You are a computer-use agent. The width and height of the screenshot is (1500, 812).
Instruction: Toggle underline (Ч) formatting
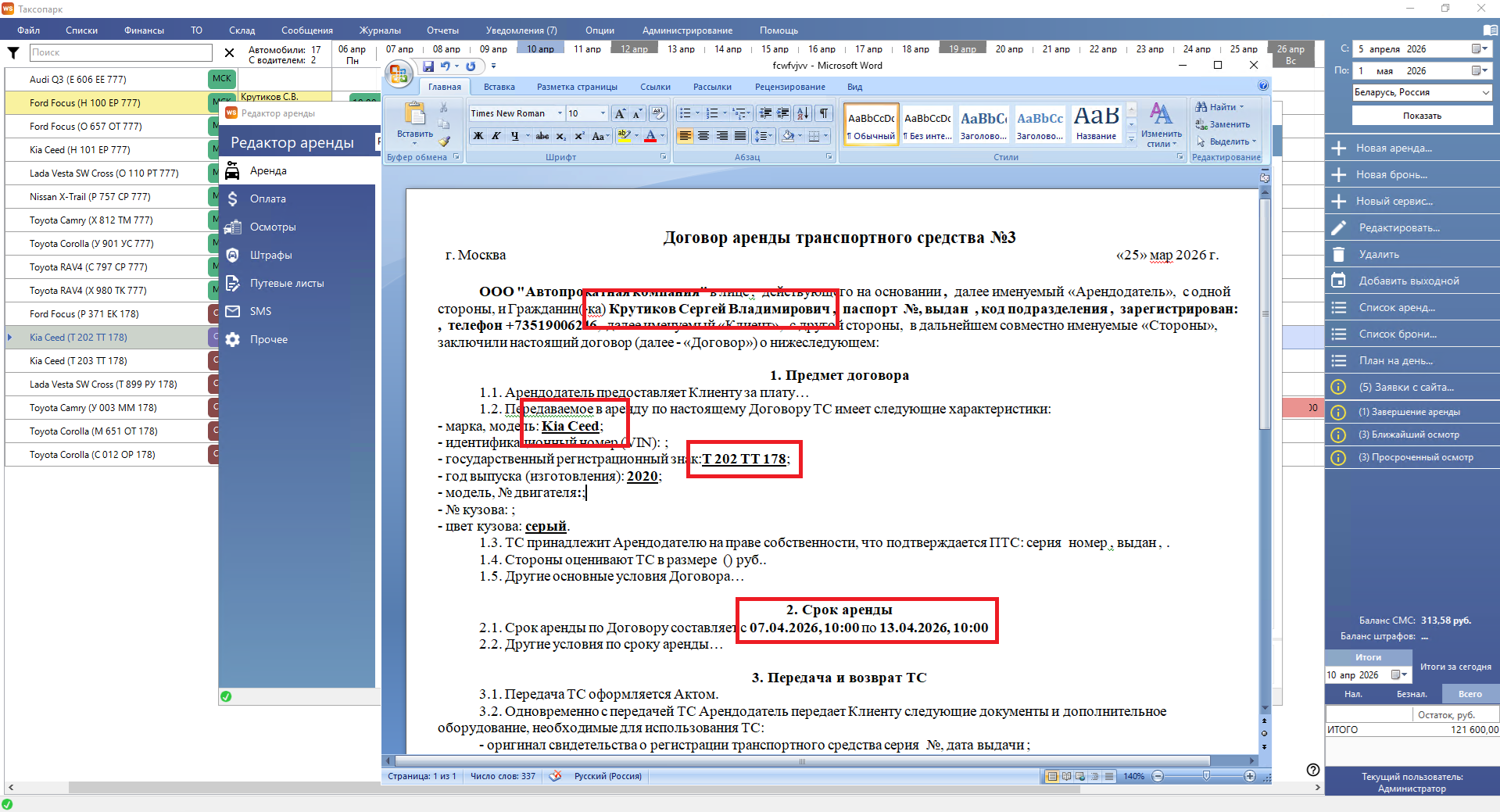coord(514,136)
